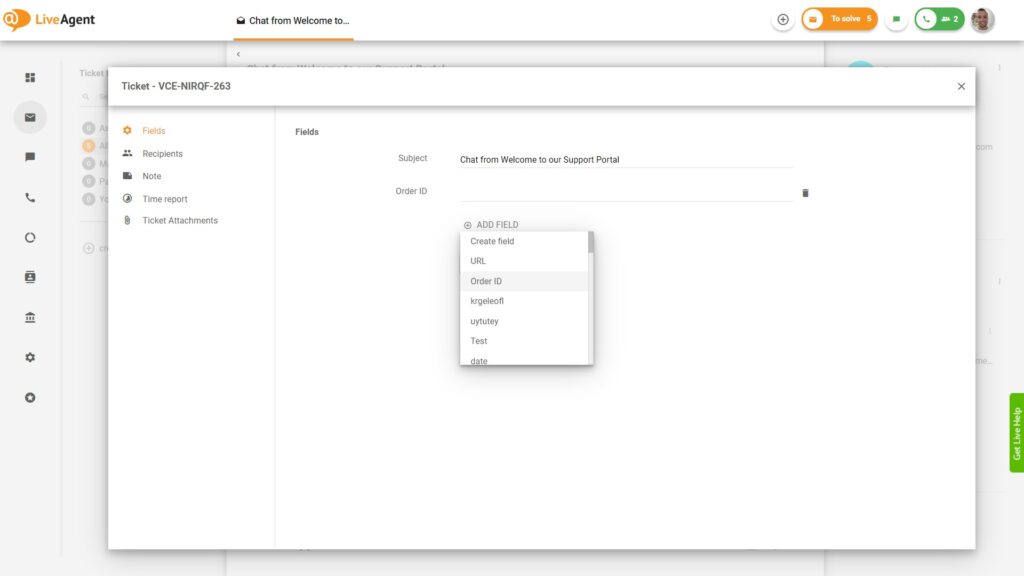
Task: Open the Tickets mail icon in sidebar
Action: tap(30, 118)
